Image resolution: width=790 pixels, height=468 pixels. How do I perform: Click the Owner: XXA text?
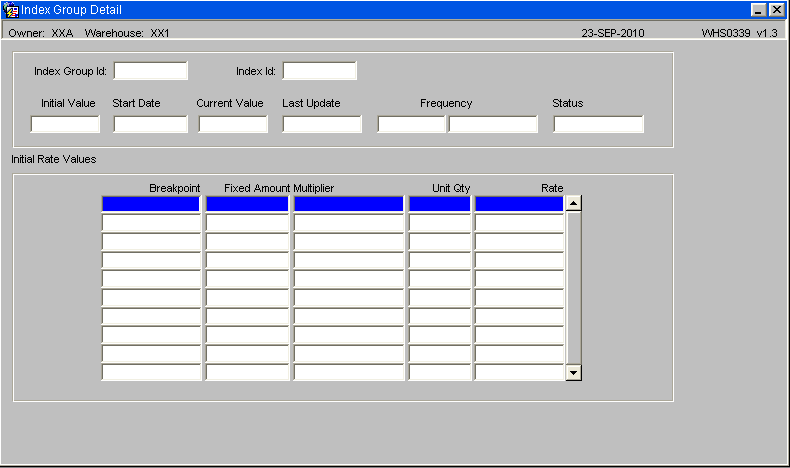(41, 33)
